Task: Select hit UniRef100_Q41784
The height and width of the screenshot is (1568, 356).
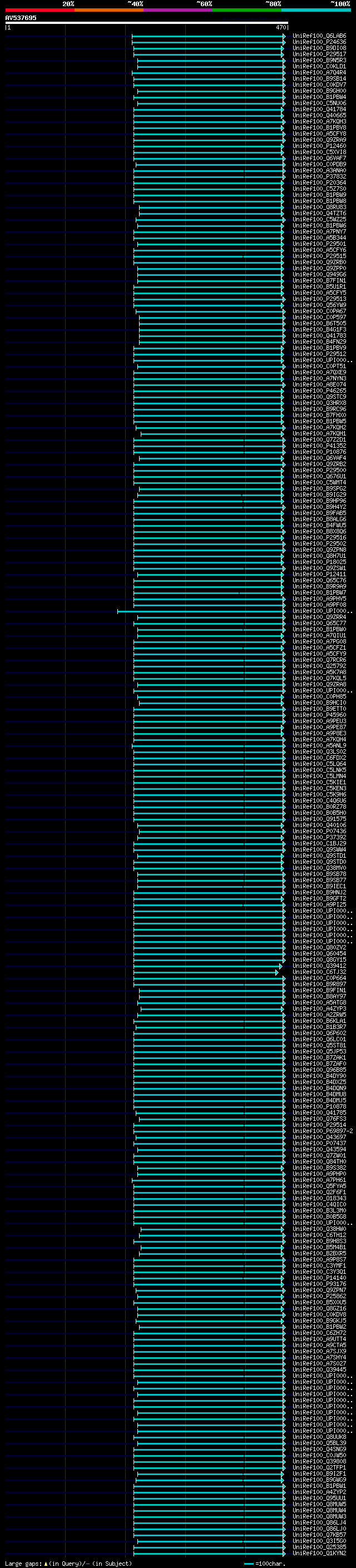Action: tap(319, 110)
